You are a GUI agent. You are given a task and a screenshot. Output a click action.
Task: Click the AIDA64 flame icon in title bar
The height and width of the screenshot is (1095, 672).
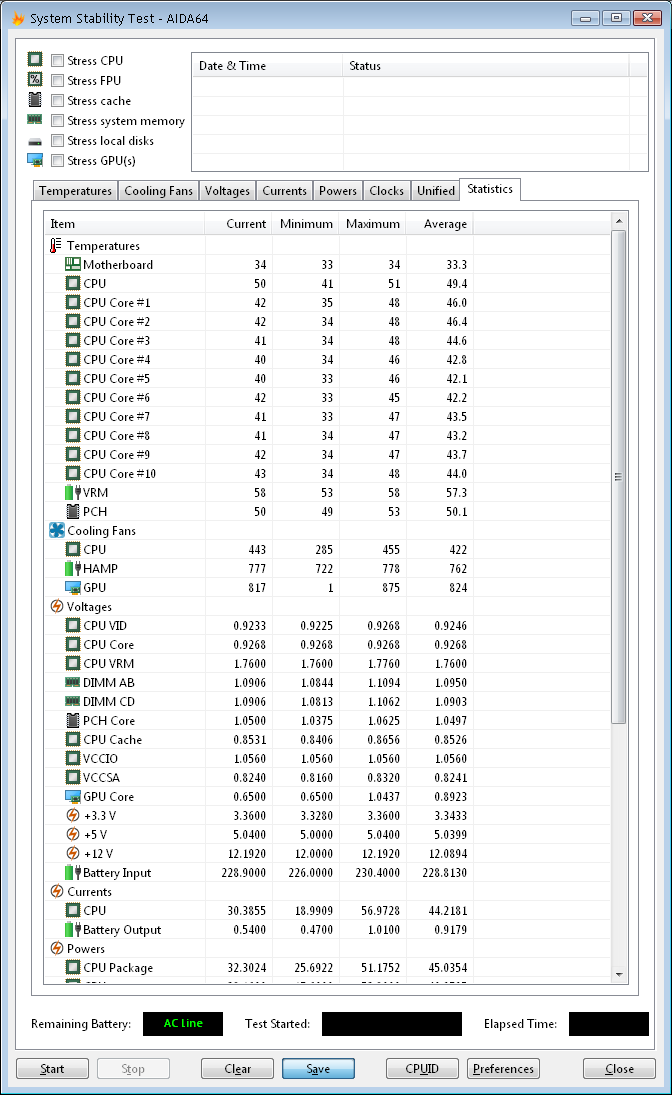coord(18,18)
